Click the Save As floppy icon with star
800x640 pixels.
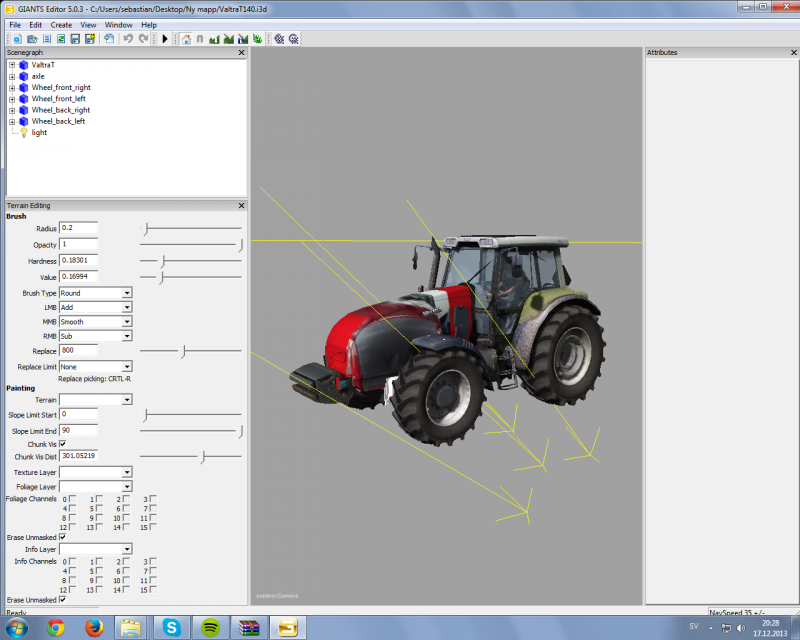(90, 39)
